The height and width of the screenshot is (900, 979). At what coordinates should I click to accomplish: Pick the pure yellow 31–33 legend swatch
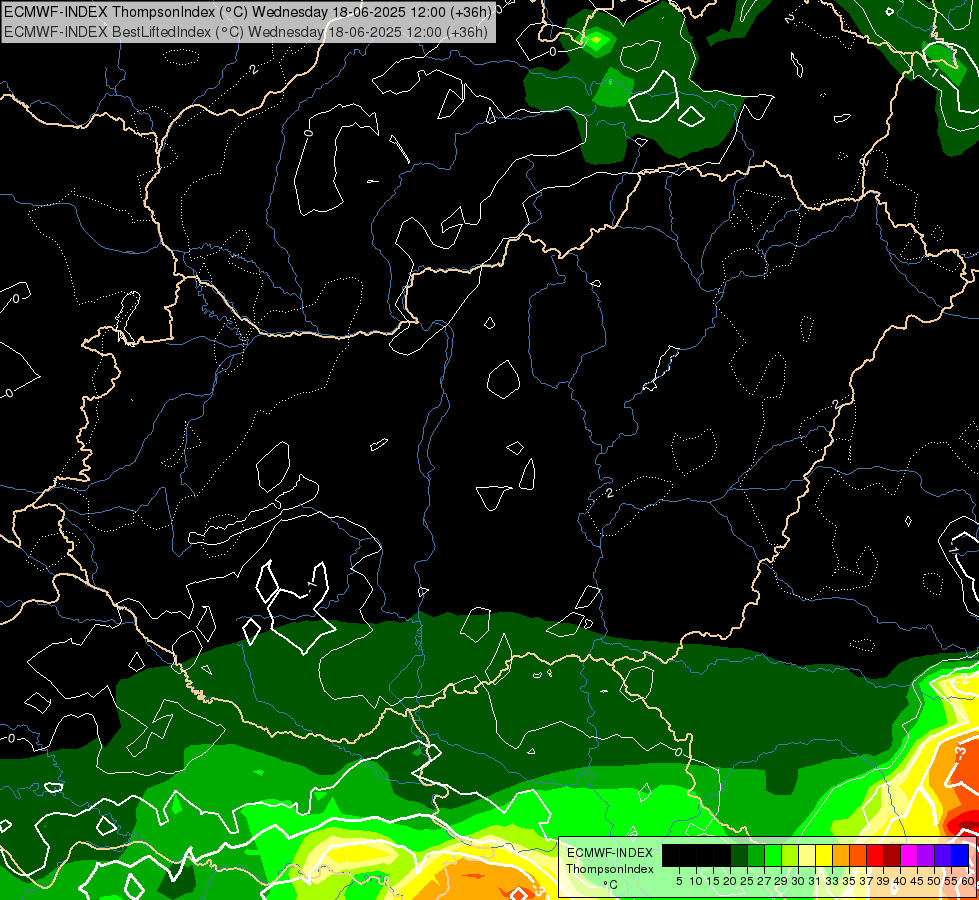(824, 855)
